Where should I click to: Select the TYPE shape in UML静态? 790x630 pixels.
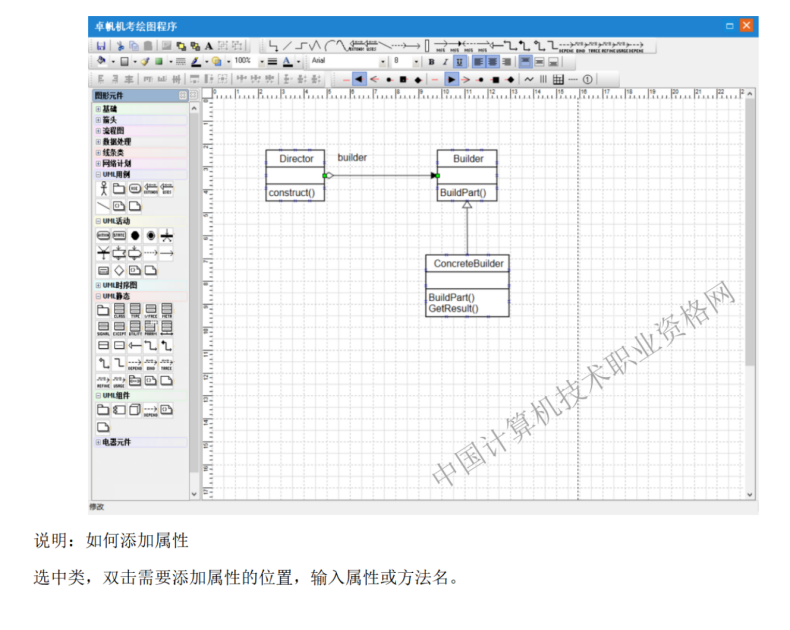tap(135, 310)
